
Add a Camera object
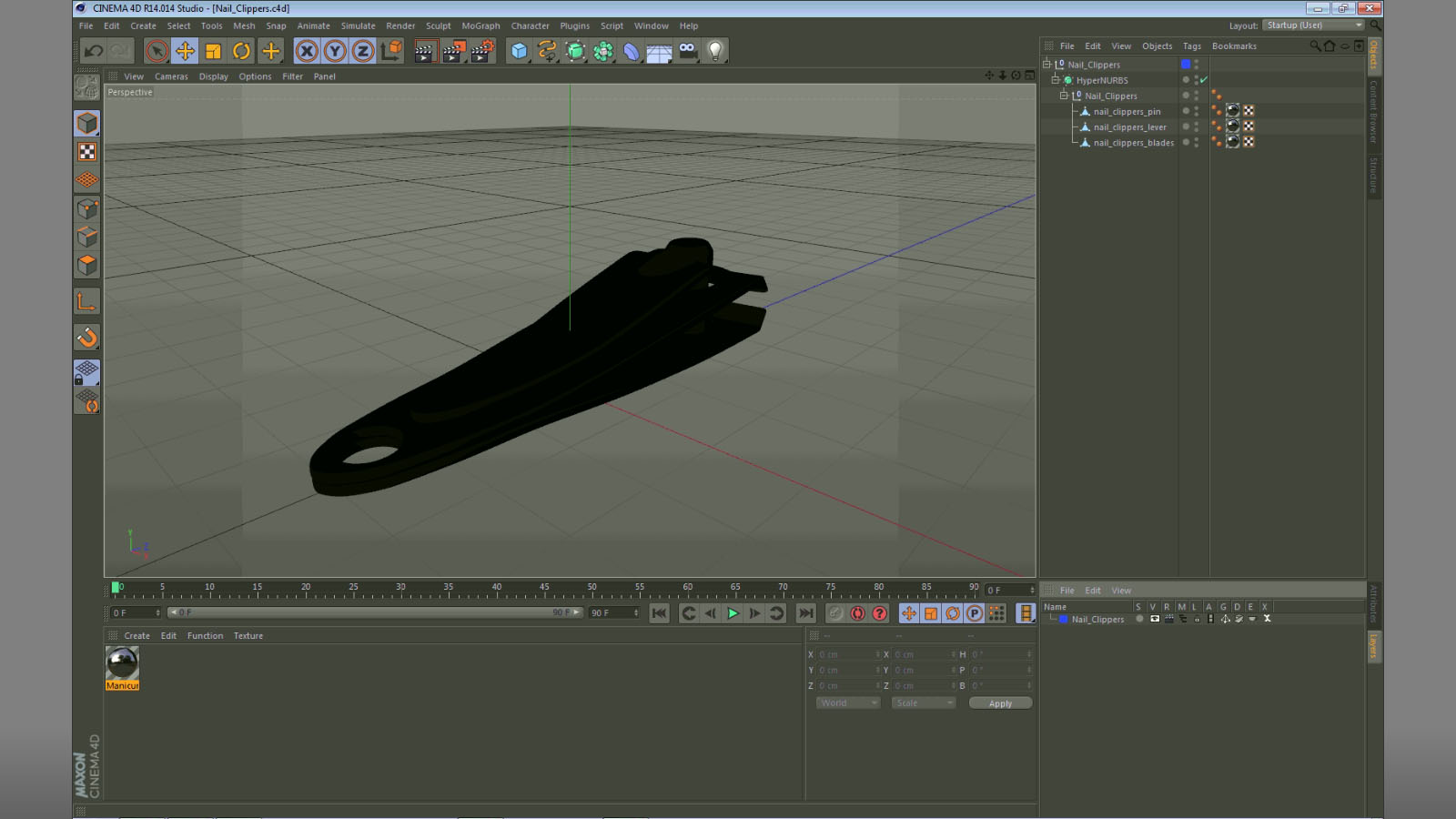(688, 51)
